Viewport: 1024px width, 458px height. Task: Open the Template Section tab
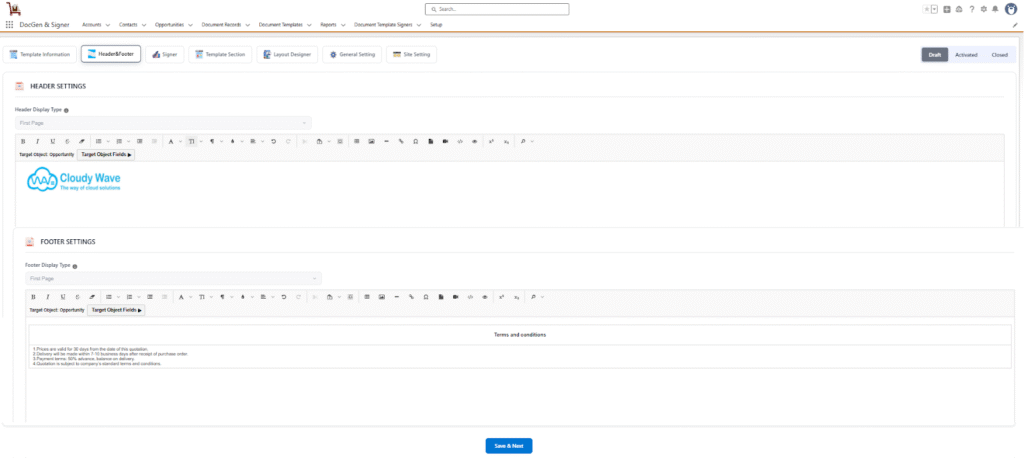click(221, 54)
